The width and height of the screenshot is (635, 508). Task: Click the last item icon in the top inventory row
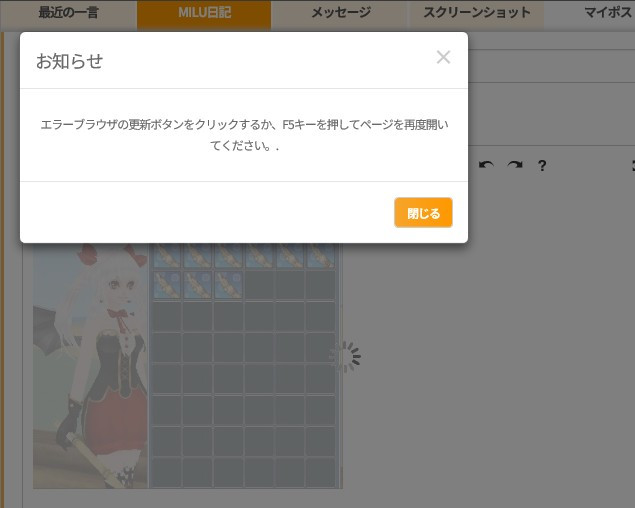click(x=320, y=256)
